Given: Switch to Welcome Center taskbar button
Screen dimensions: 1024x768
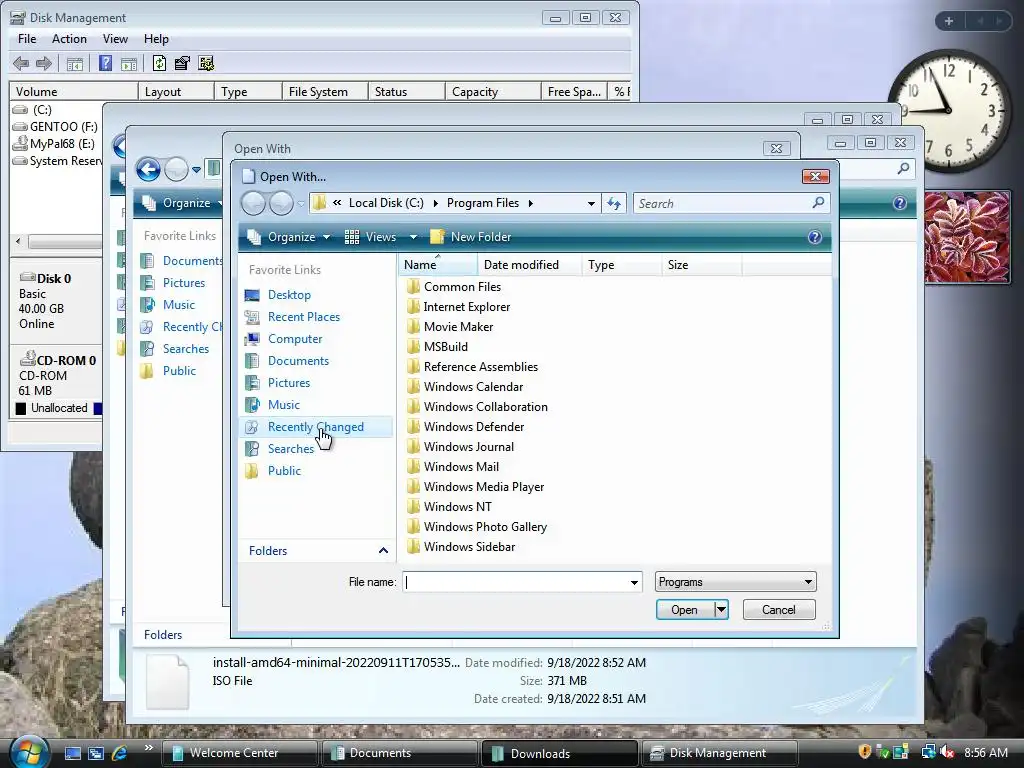Looking at the screenshot, I should tap(239, 753).
